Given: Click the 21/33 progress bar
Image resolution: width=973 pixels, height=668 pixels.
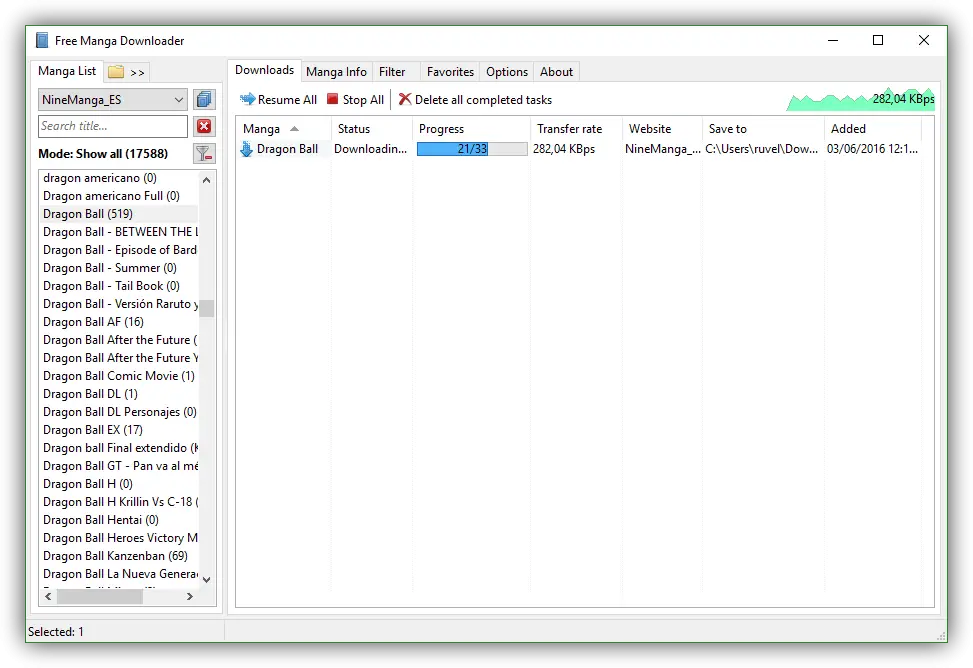Looking at the screenshot, I should click(x=472, y=149).
